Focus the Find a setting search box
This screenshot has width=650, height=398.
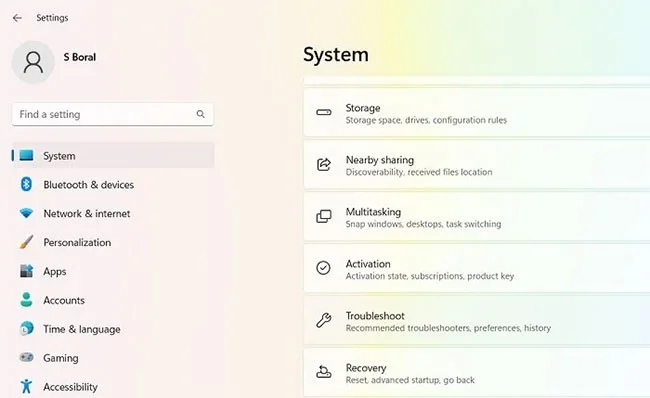[113, 114]
